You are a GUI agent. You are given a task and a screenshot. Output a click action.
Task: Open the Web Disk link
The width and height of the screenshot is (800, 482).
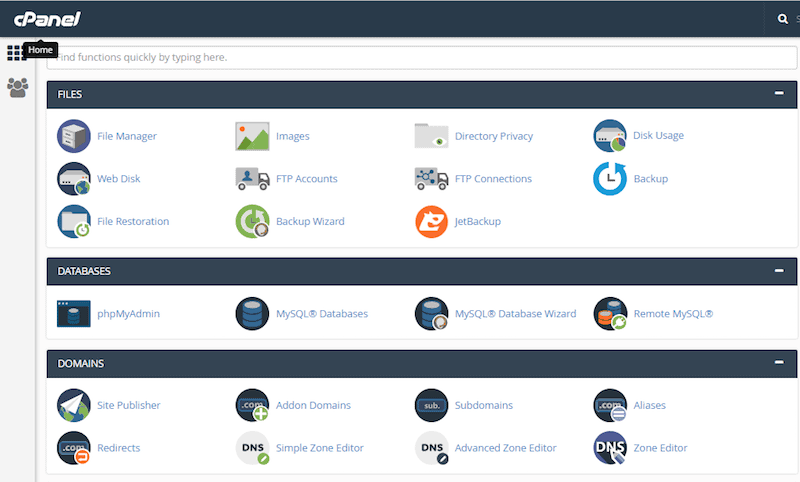[x=118, y=179]
